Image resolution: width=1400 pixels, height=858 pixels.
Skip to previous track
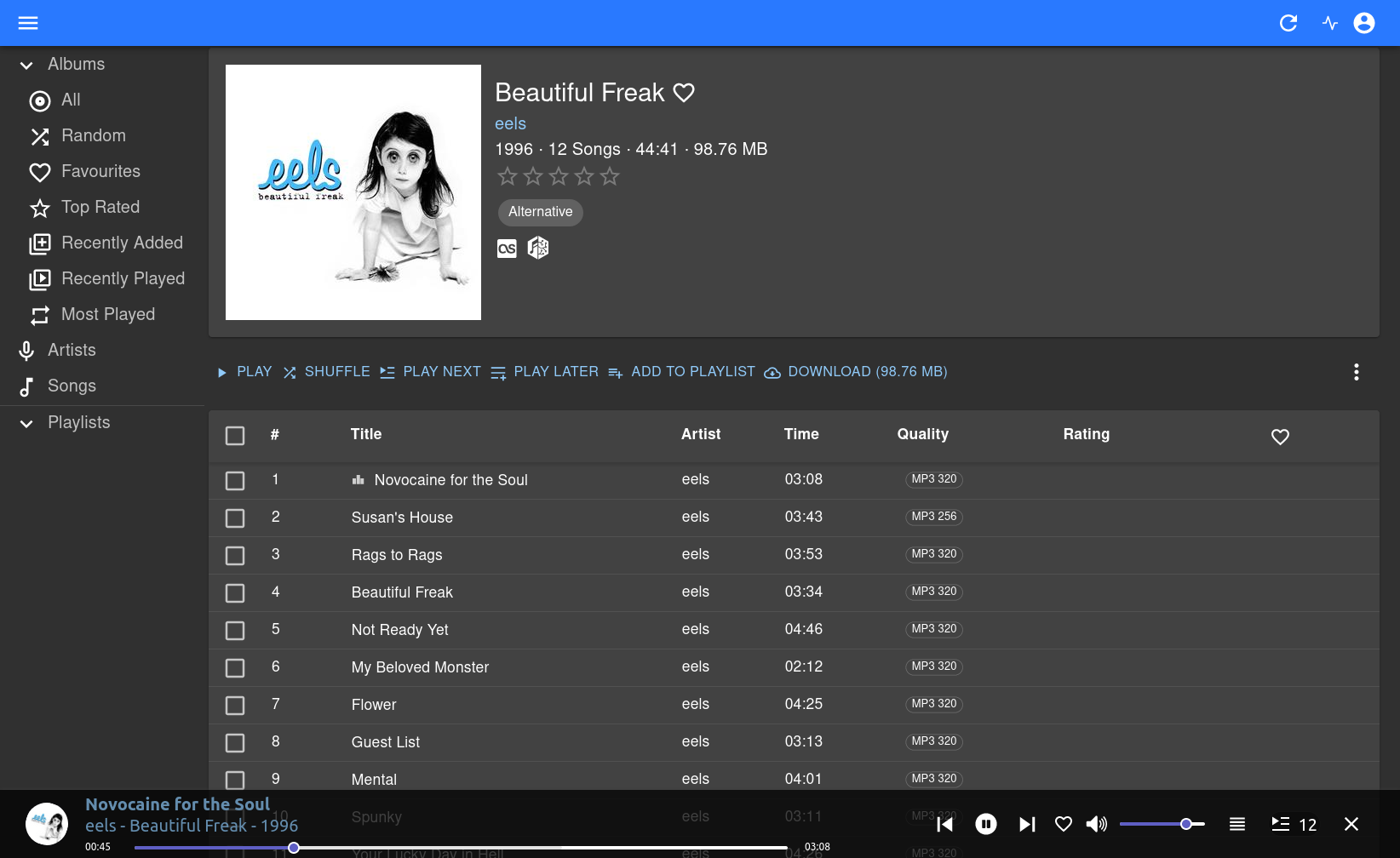click(944, 824)
